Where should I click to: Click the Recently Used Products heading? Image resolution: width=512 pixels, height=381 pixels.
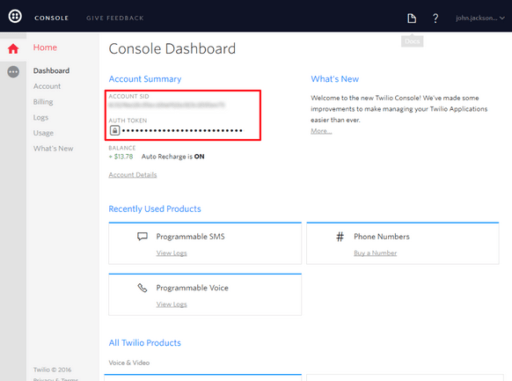click(x=155, y=209)
